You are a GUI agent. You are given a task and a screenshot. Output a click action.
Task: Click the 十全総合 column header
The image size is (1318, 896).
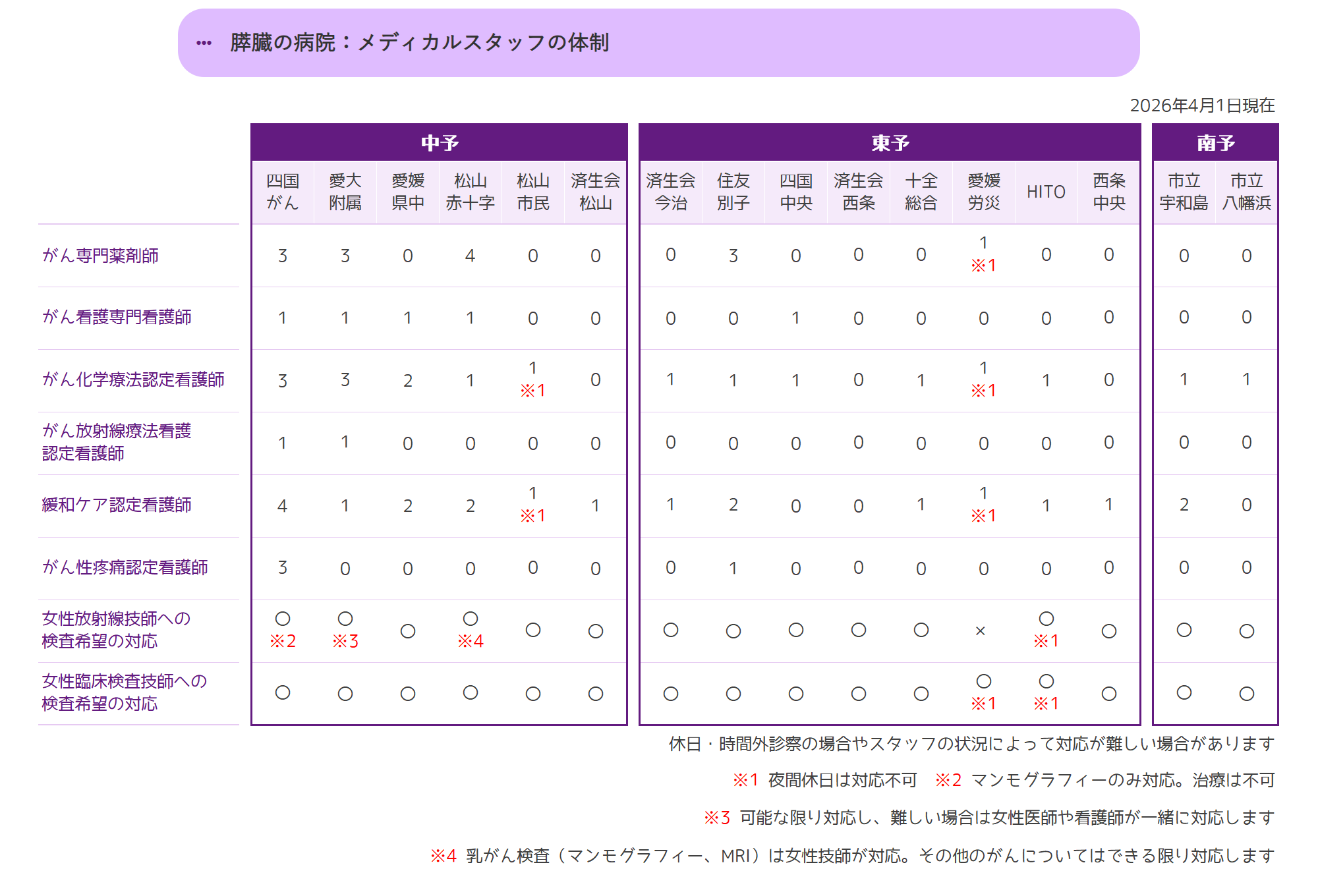click(x=921, y=192)
